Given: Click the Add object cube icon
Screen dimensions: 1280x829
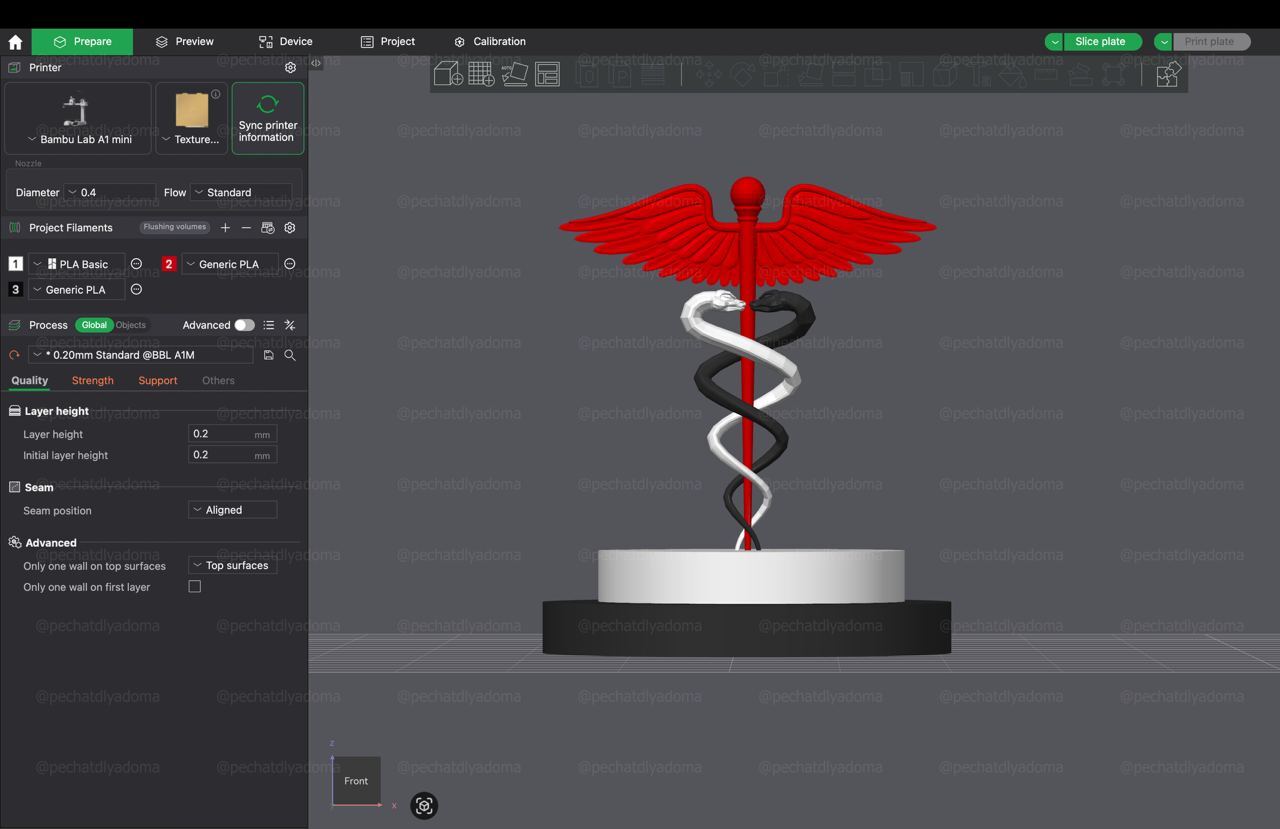Looking at the screenshot, I should pos(448,74).
